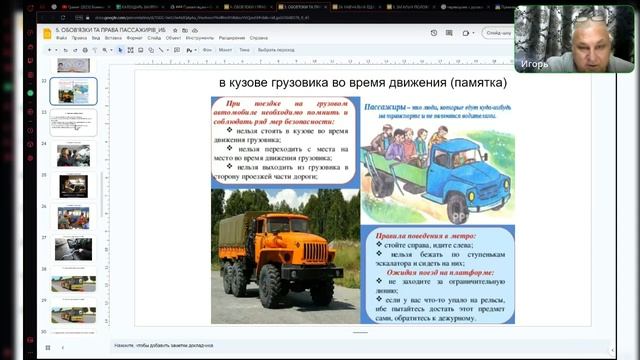The image size is (640, 360).
Task: Select the line tool
Action: [161, 50]
